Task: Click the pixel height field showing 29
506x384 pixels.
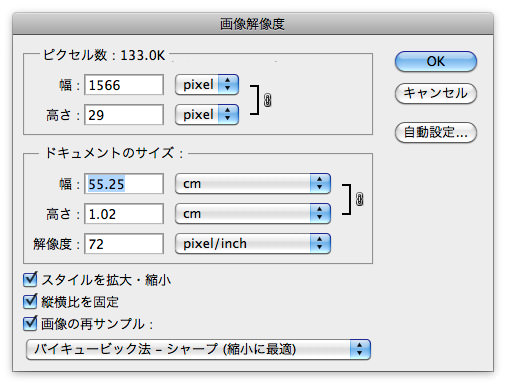Action: [124, 115]
